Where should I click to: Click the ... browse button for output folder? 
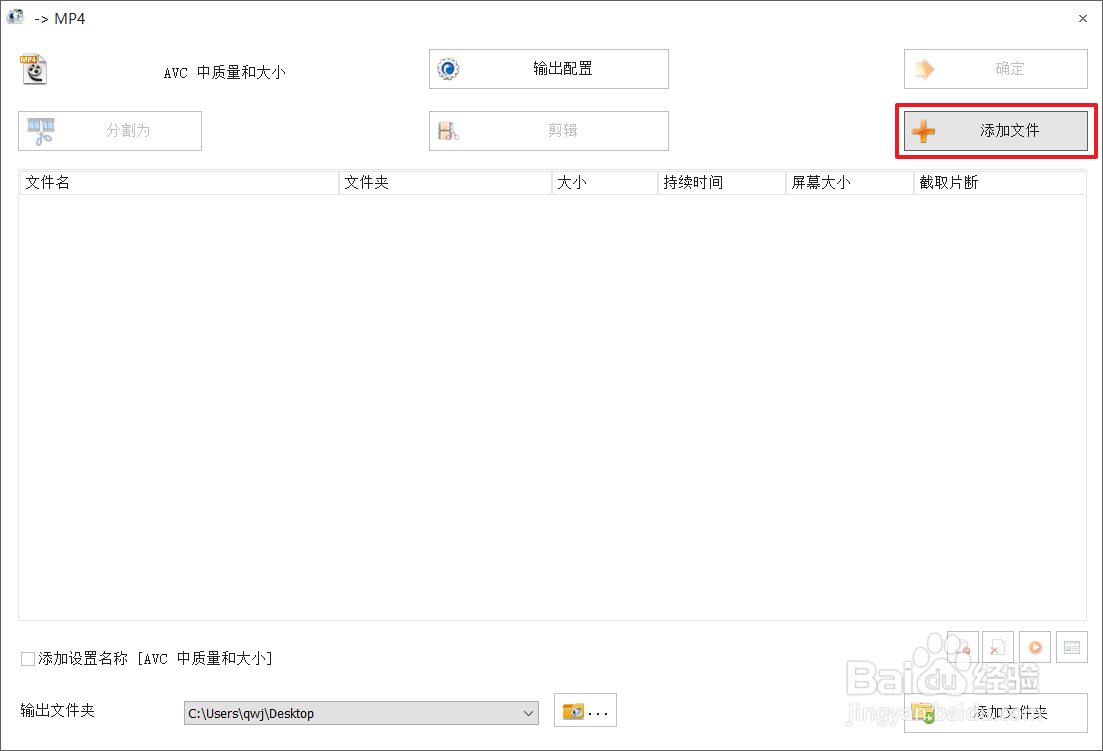coord(585,710)
